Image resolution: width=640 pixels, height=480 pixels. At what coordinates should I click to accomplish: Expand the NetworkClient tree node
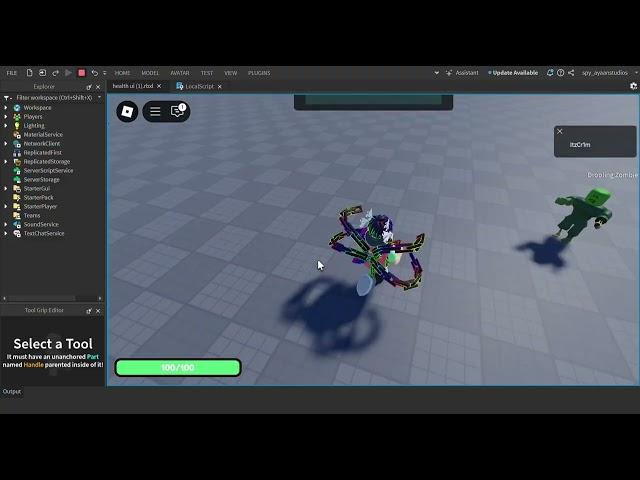click(6, 144)
